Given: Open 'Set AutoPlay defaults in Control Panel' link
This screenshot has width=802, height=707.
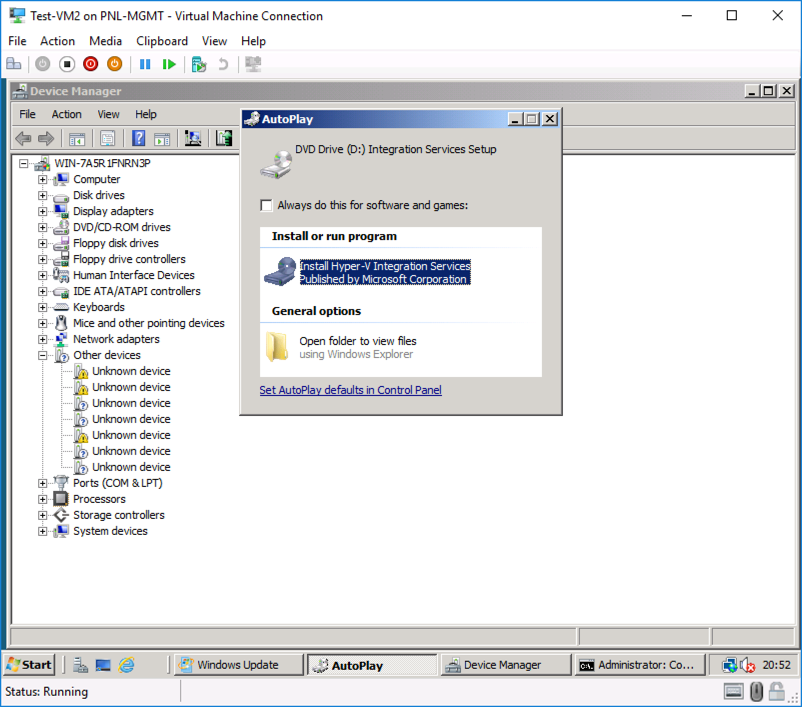Looking at the screenshot, I should (x=350, y=390).
